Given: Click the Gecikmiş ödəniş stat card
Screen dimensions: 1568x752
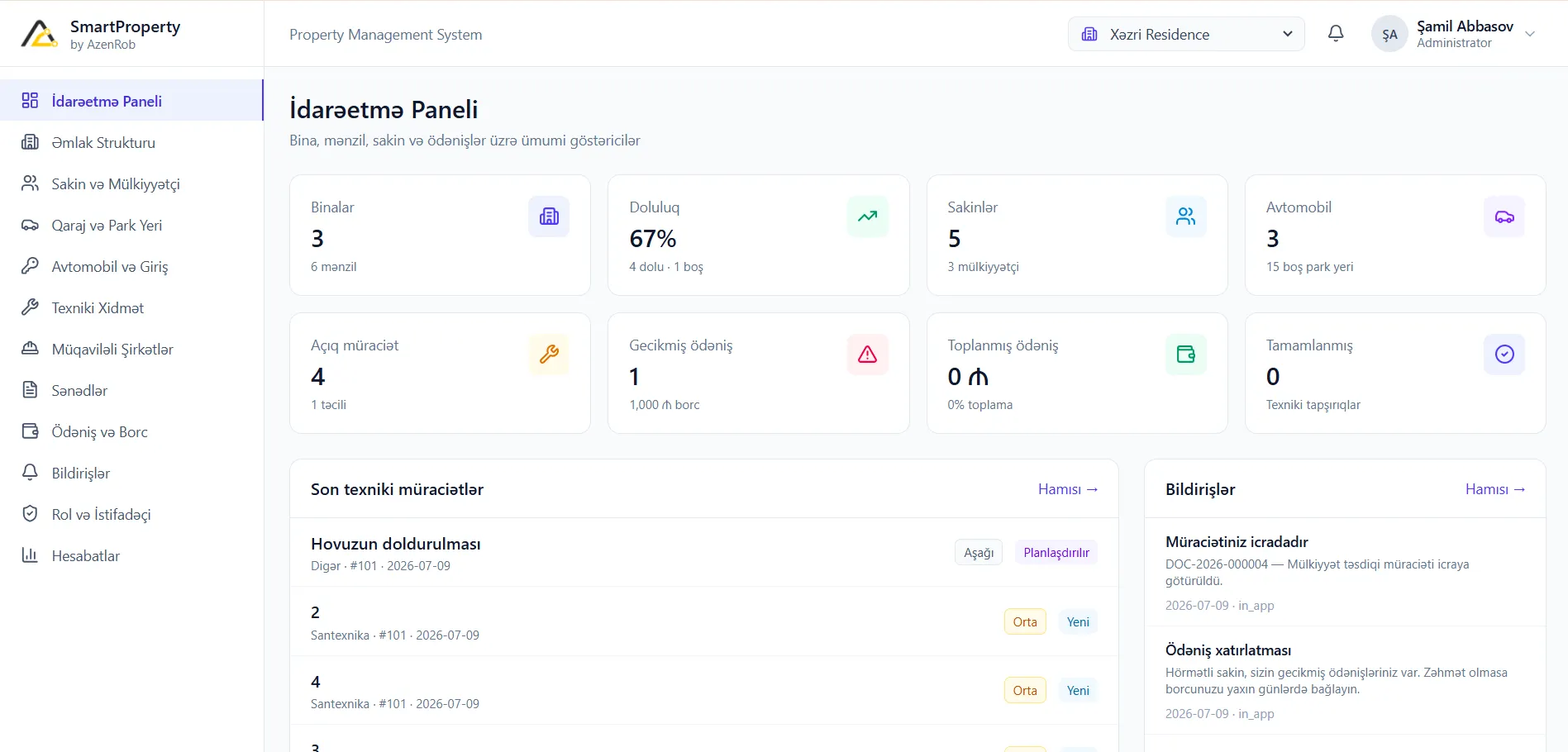Looking at the screenshot, I should pyautogui.click(x=758, y=373).
